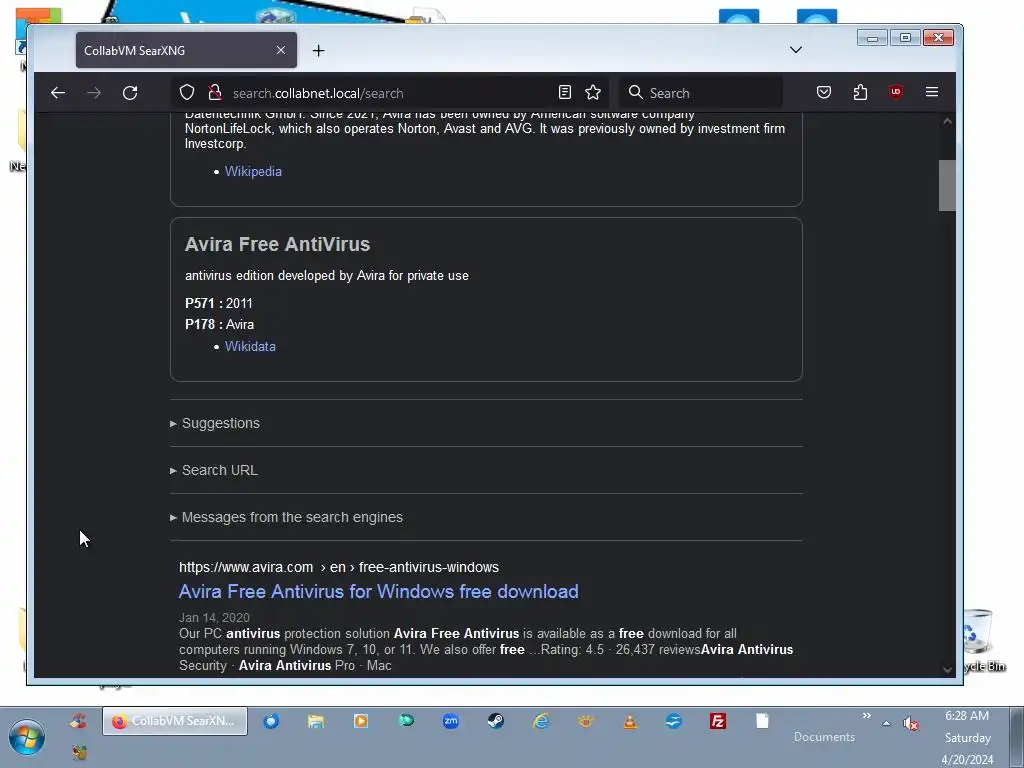Open the Firefox hamburger menu
This screenshot has width=1024, height=768.
932,93
